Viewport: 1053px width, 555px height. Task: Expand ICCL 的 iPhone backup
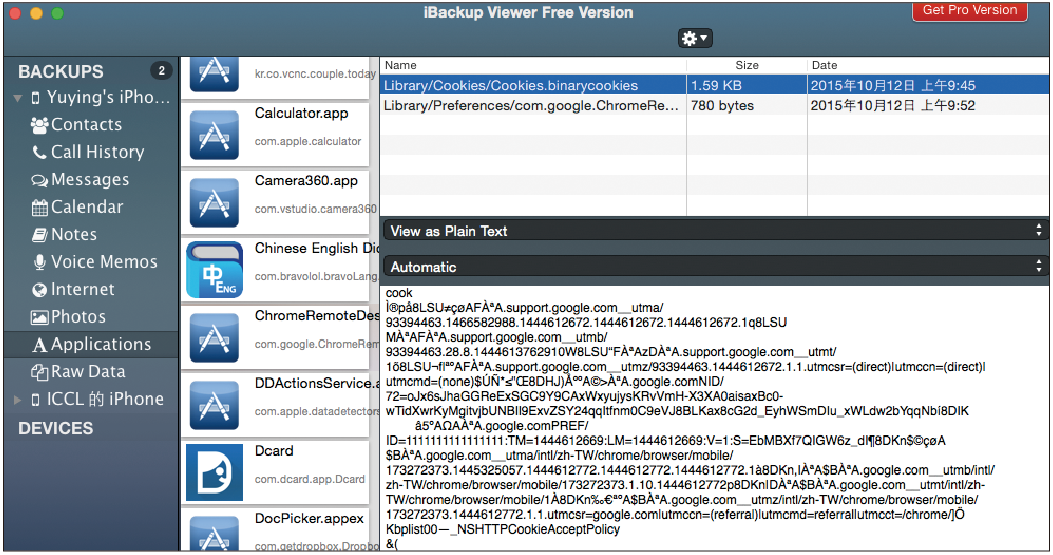coord(17,400)
